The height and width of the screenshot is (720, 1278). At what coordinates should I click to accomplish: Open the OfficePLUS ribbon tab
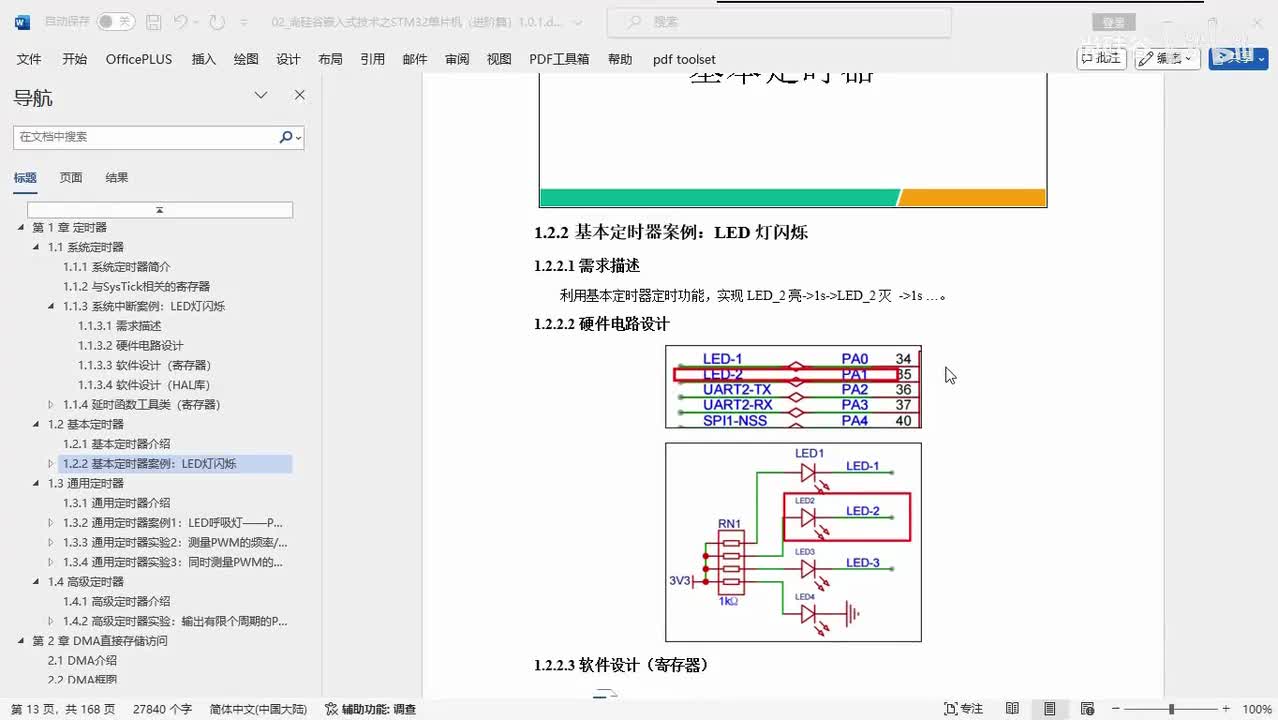[x=139, y=59]
